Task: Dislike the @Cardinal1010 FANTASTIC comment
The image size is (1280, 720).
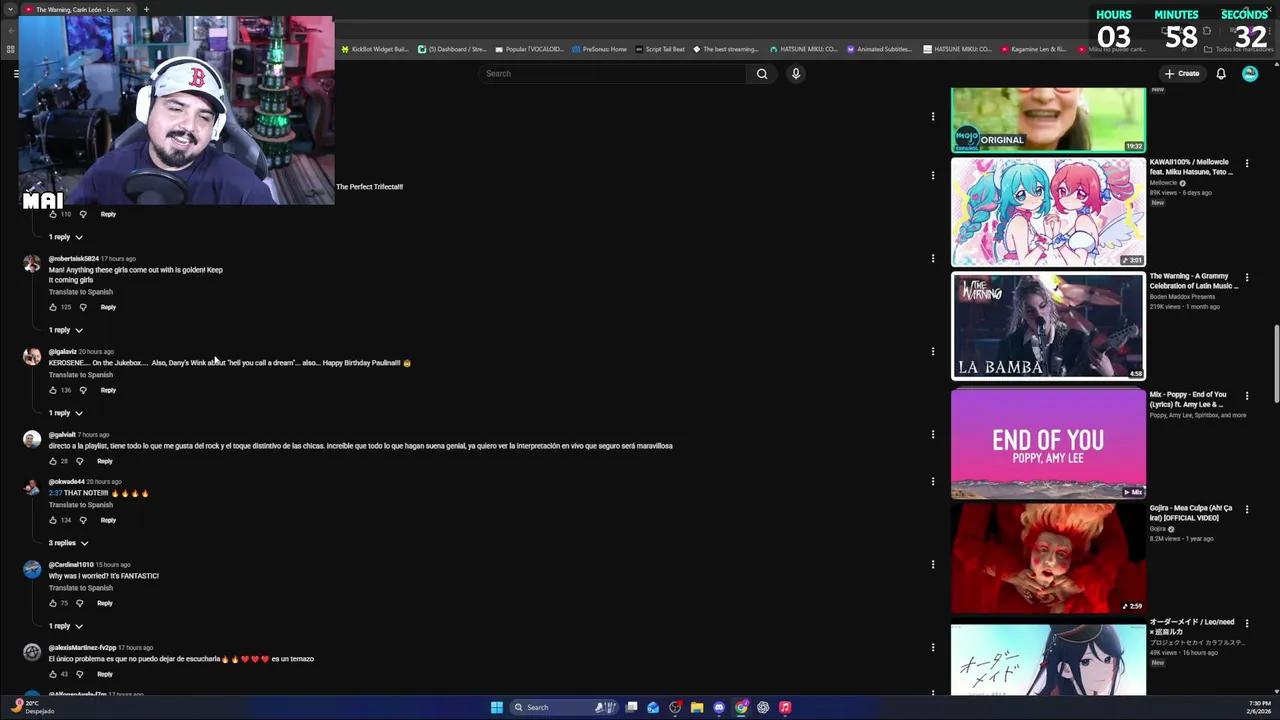Action: pyautogui.click(x=80, y=603)
